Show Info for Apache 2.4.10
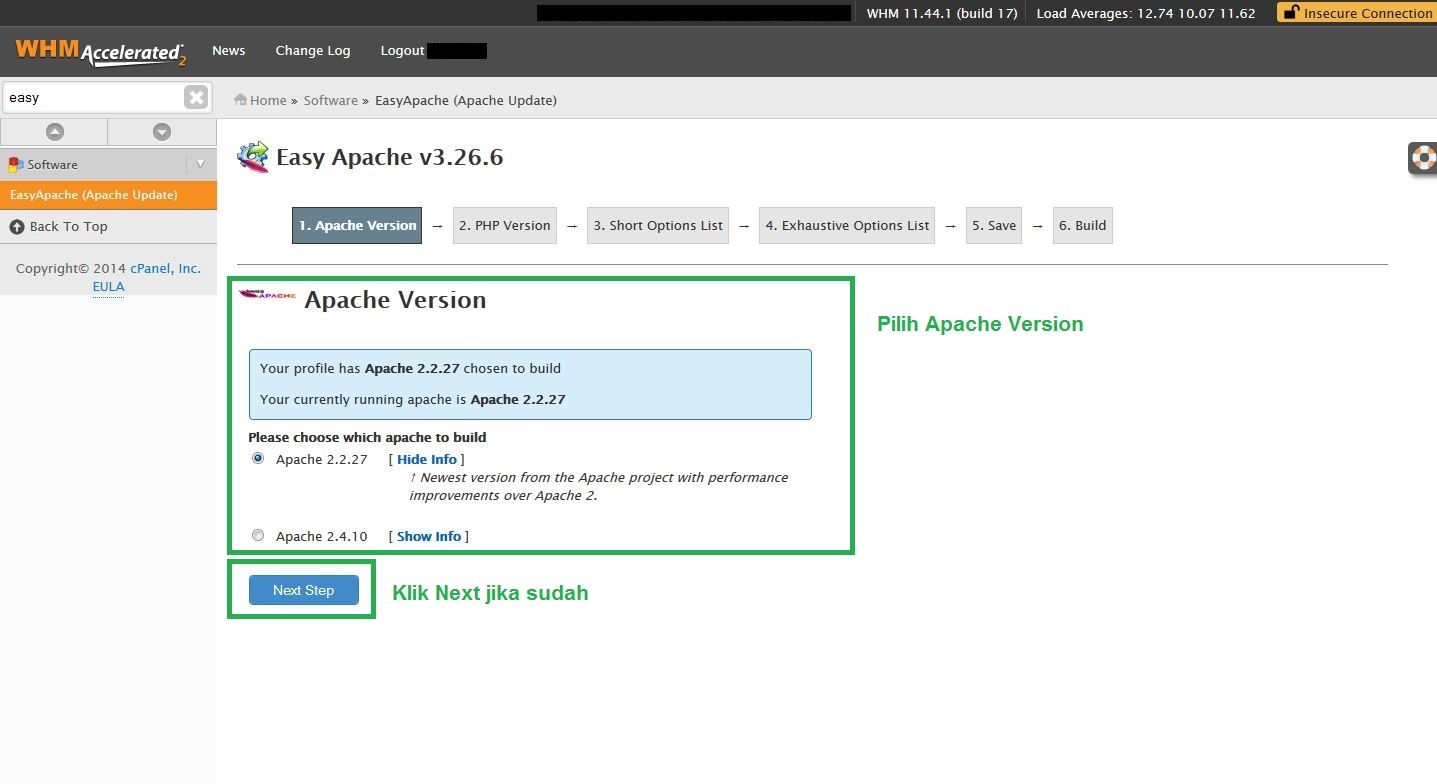 (428, 537)
